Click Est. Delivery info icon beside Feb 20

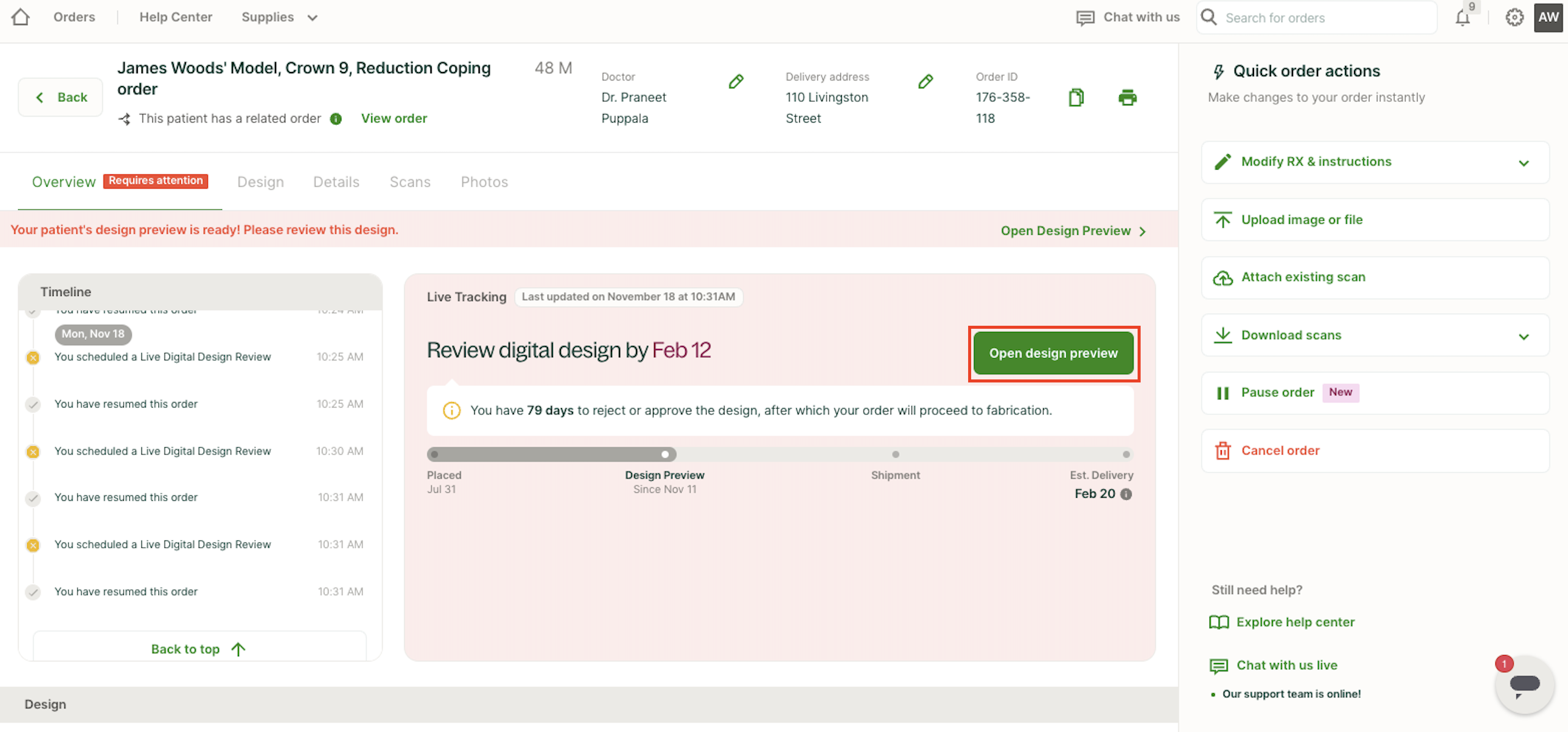point(1127,494)
